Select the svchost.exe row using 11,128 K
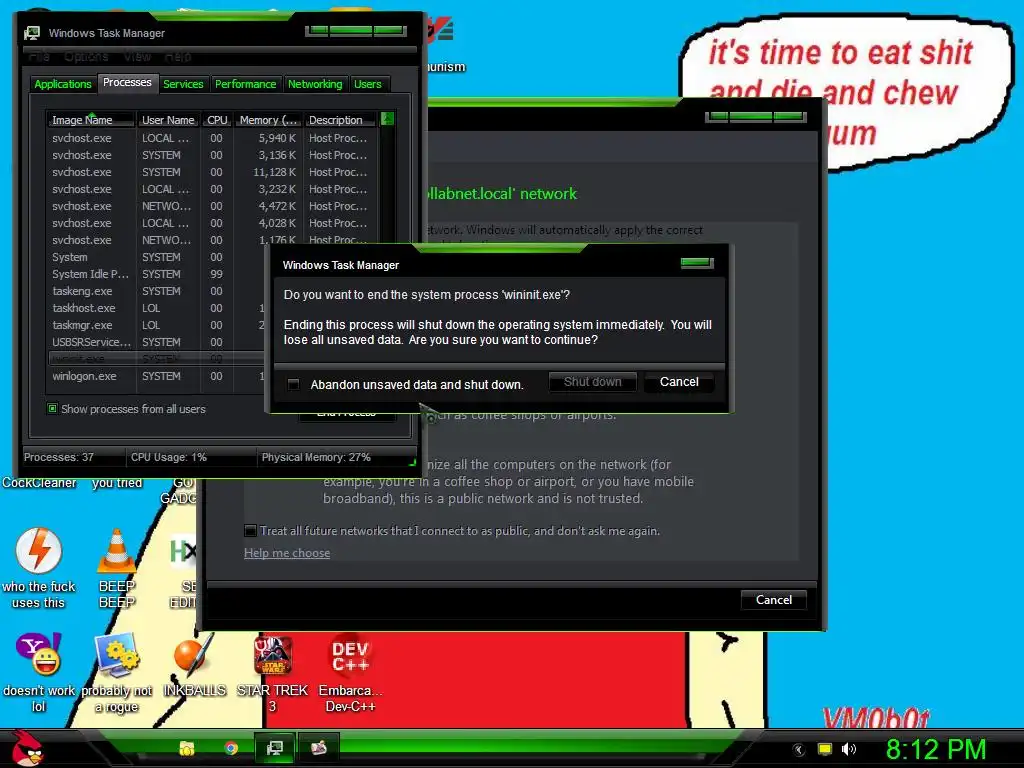 (x=212, y=172)
